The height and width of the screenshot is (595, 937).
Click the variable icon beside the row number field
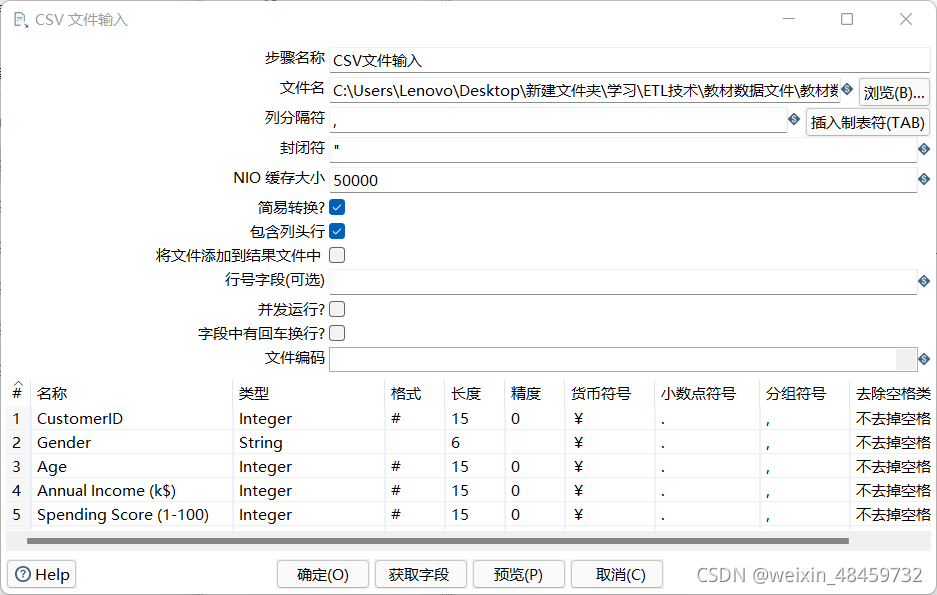[924, 281]
